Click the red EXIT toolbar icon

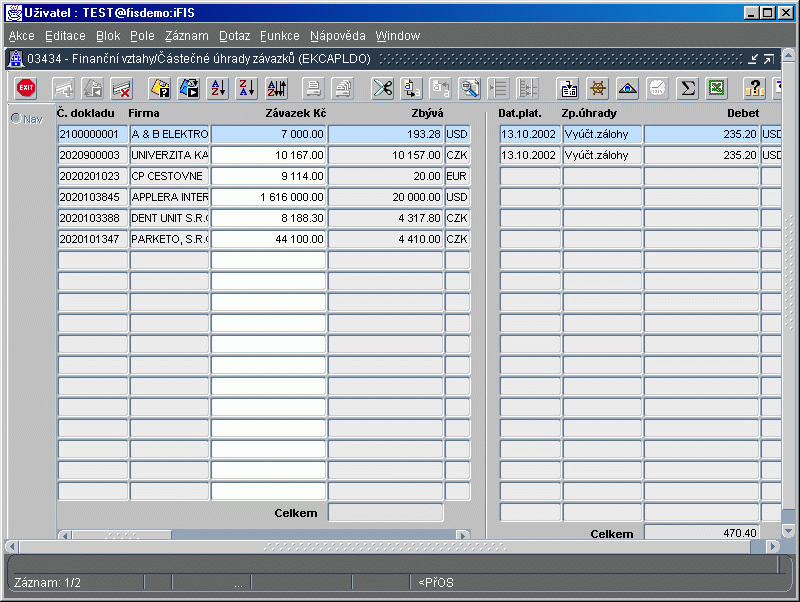tap(26, 88)
